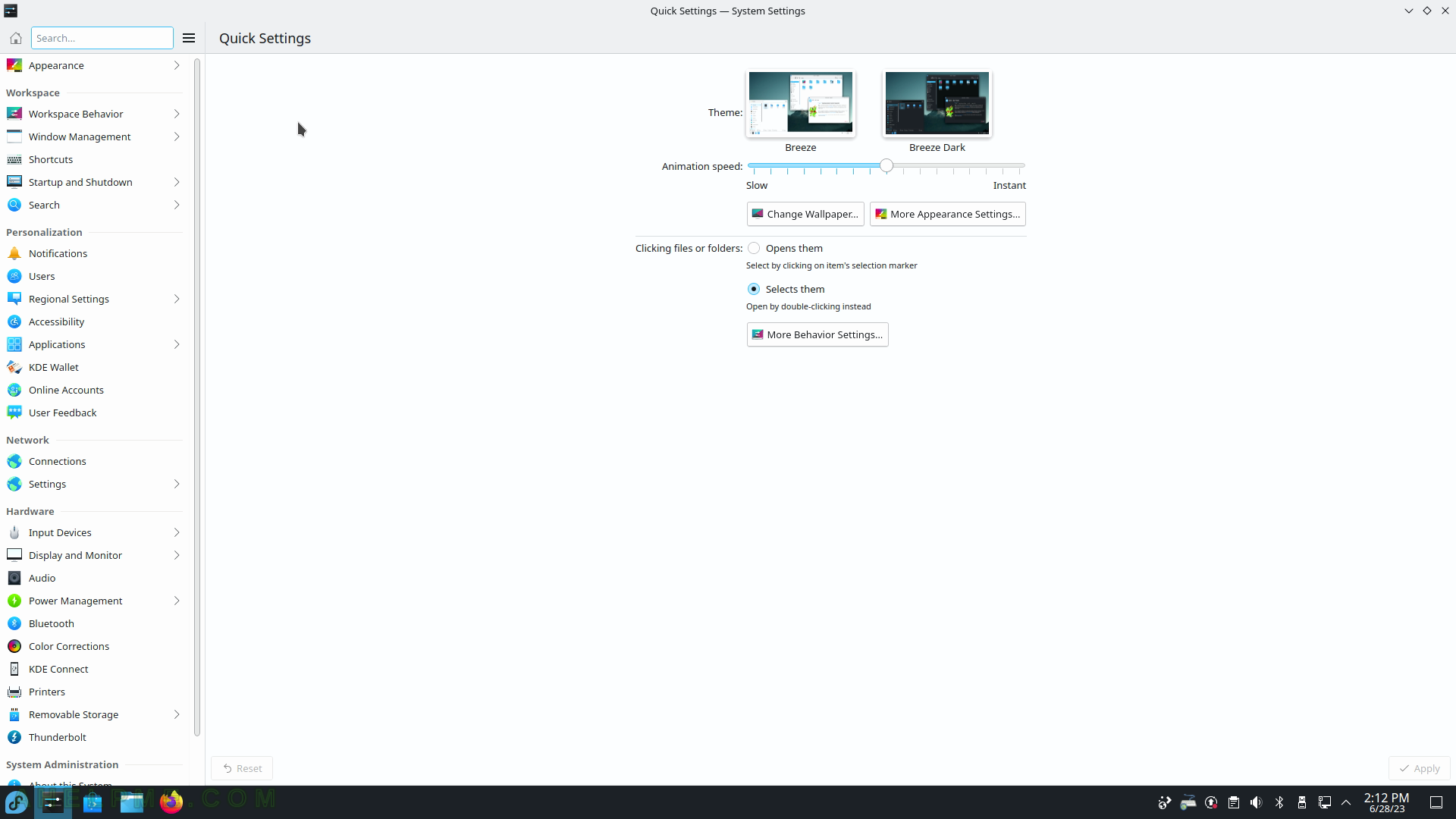This screenshot has height=819, width=1456.
Task: Click the More Appearance Settings button
Action: pos(947,214)
